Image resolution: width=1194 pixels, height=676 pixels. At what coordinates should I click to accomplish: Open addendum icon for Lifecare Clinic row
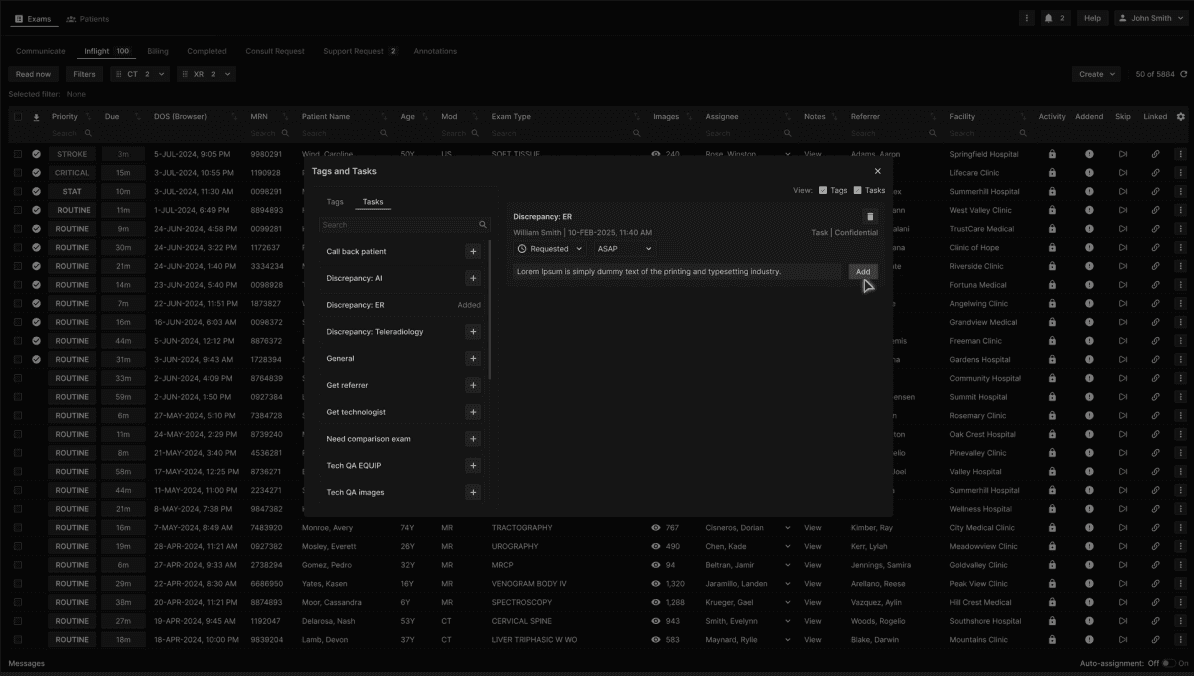click(x=1089, y=173)
